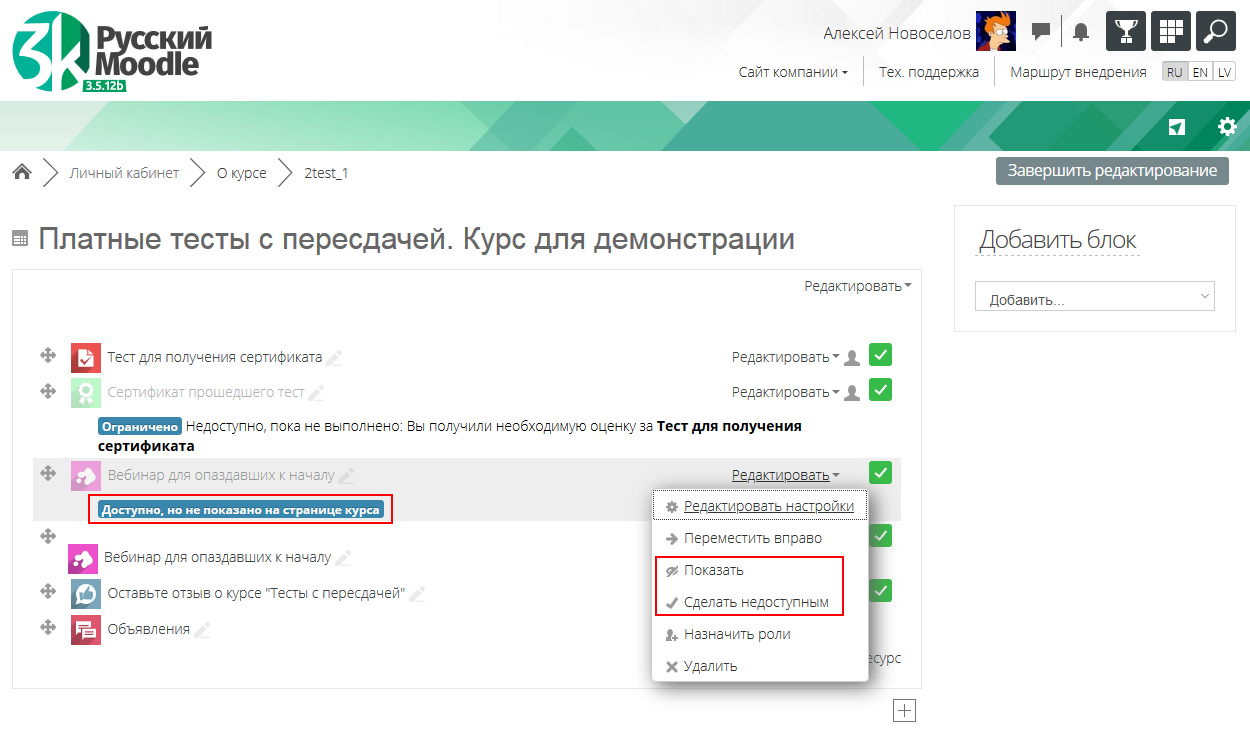The image size is (1250, 731).
Task: Click pencil icon next to Объявления
Action: pyautogui.click(x=203, y=630)
